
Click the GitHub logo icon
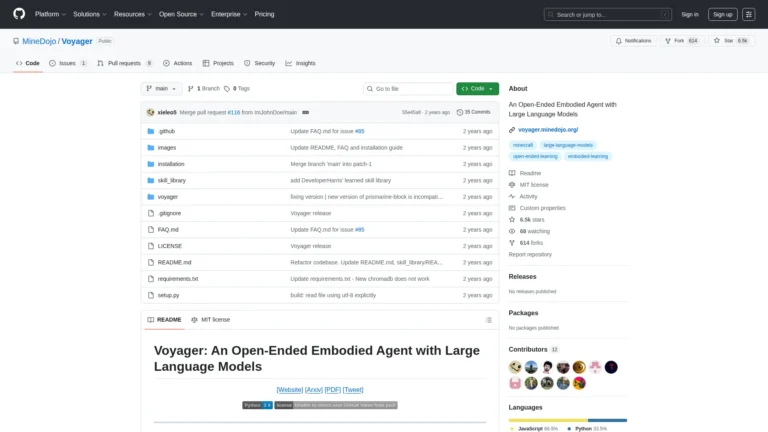click(19, 14)
